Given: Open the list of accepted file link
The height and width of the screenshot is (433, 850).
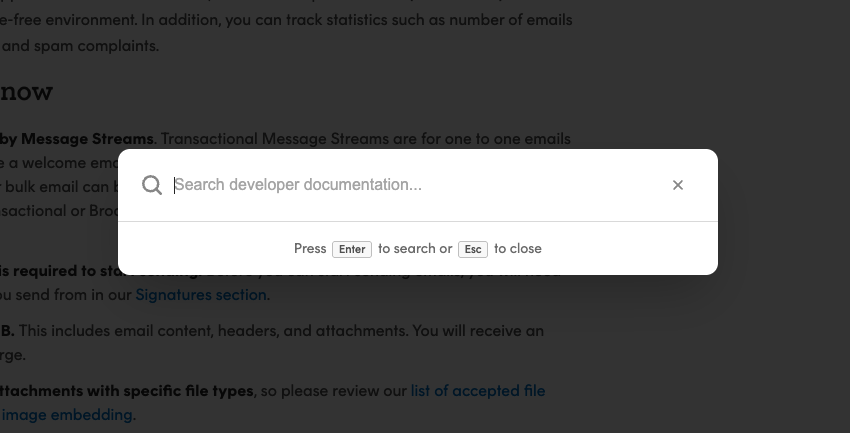Looking at the screenshot, I should 478,390.
